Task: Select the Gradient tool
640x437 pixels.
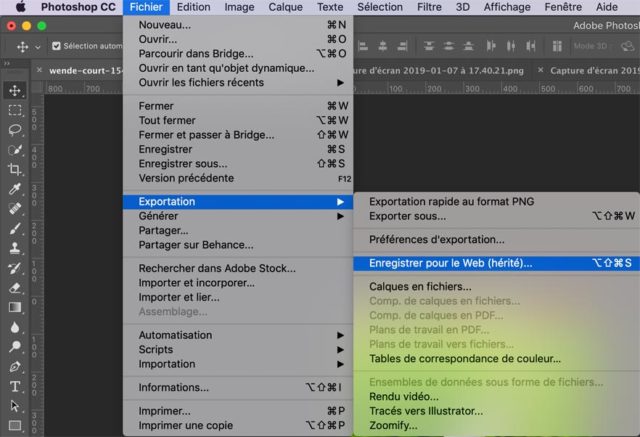Action: coord(15,307)
